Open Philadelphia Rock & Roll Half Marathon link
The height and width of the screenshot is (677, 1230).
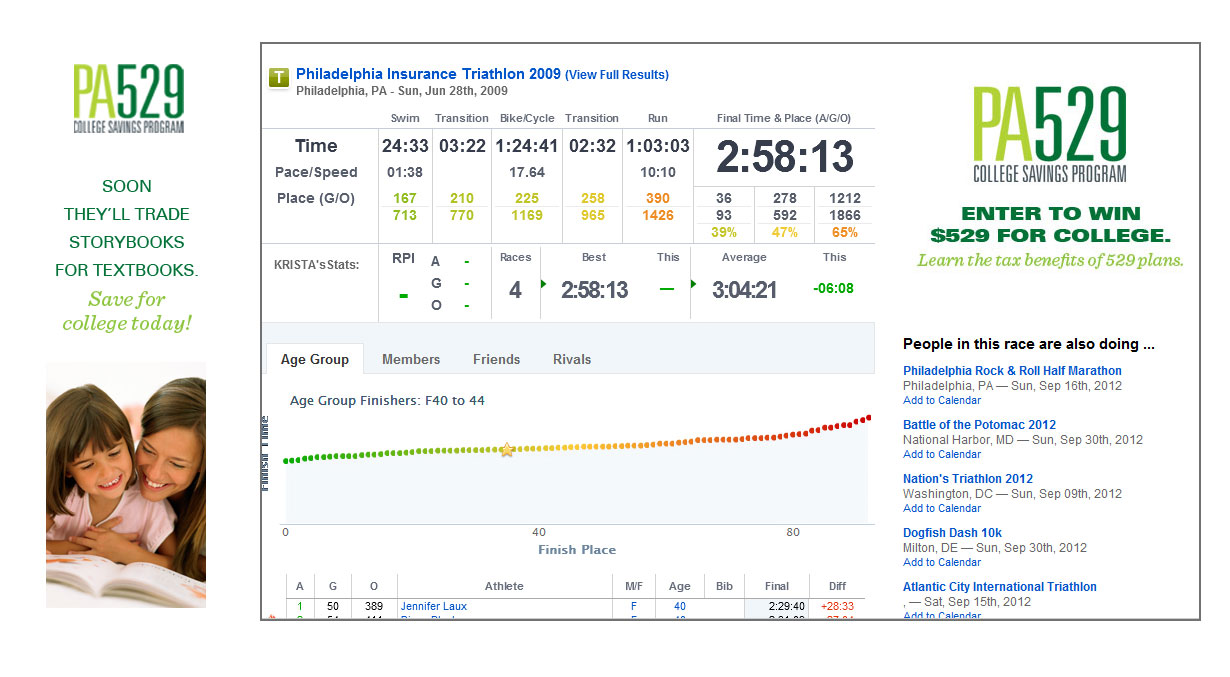1012,371
